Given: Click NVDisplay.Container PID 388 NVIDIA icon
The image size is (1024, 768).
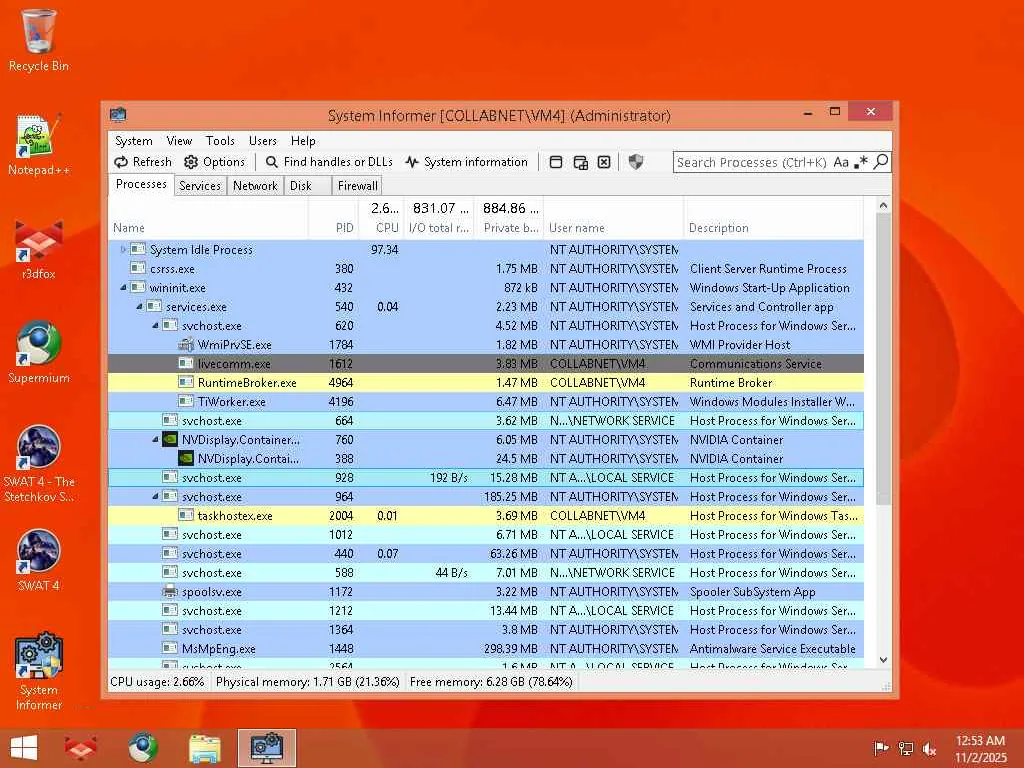Looking at the screenshot, I should (x=186, y=458).
